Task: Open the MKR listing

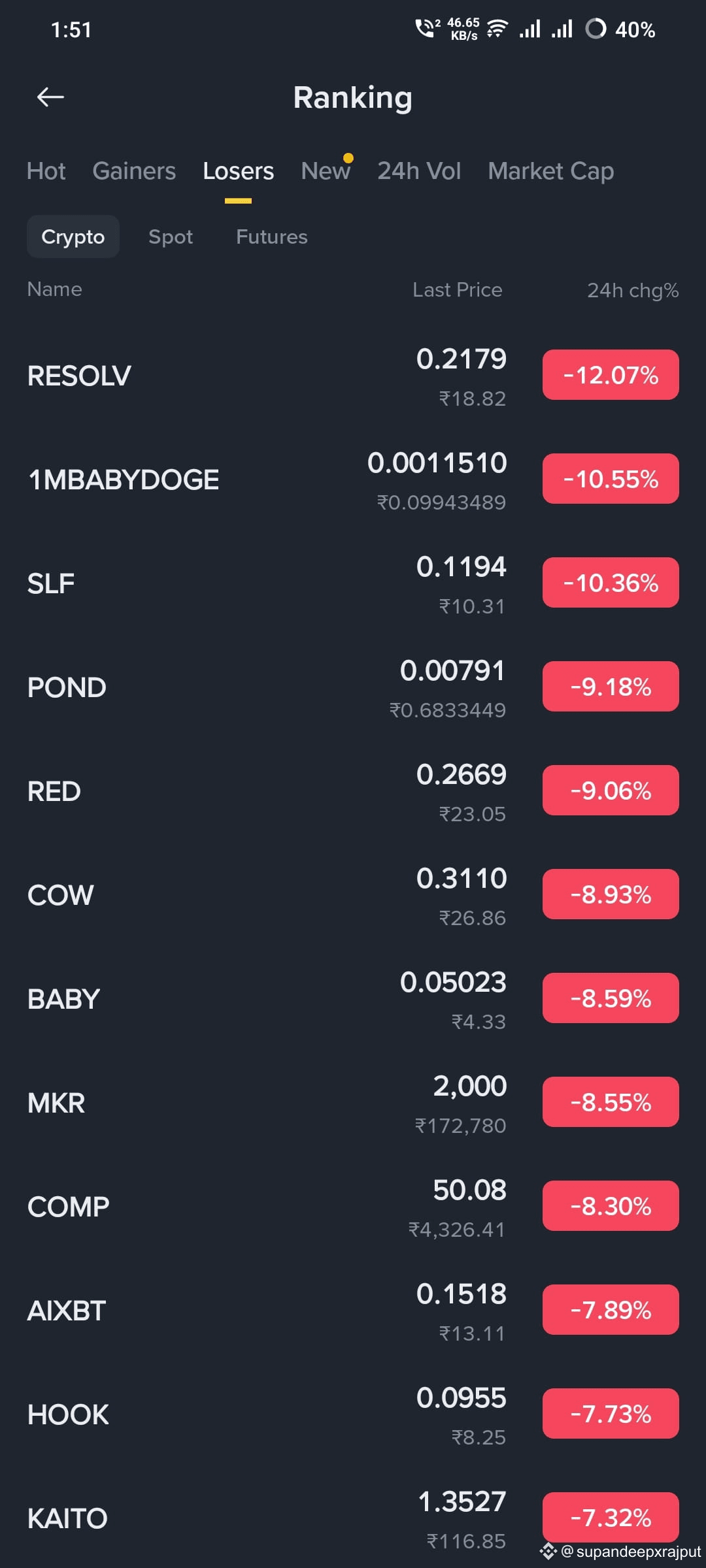Action: pos(353,1103)
